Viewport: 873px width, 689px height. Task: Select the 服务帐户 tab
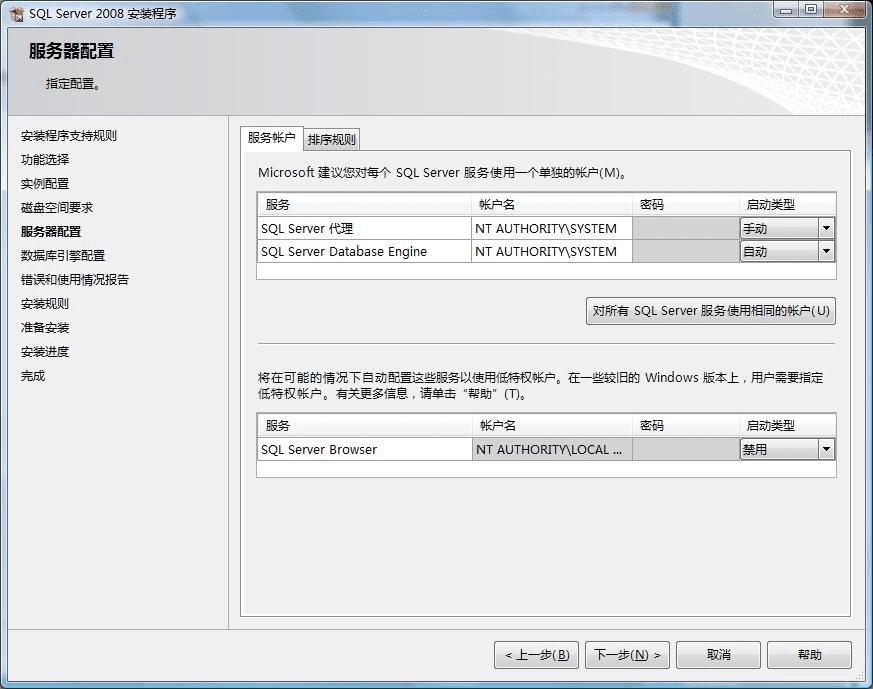pyautogui.click(x=271, y=137)
